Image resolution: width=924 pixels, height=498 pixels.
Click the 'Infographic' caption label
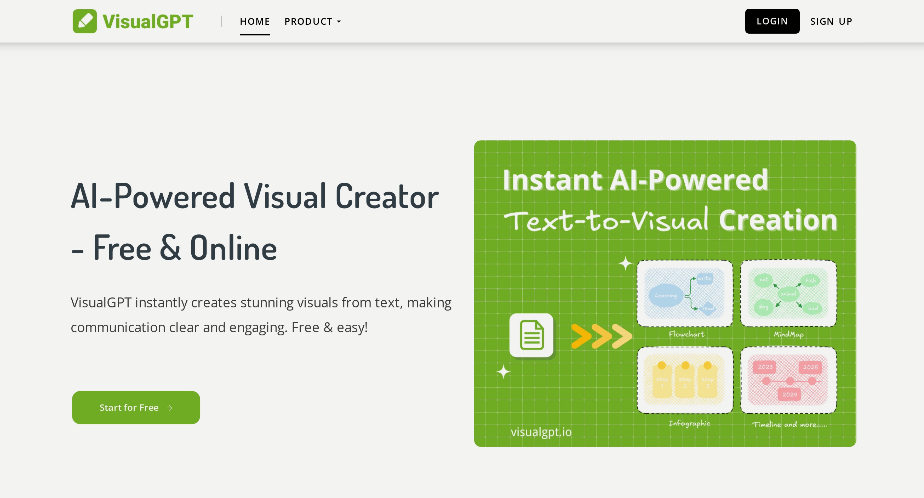click(x=689, y=423)
